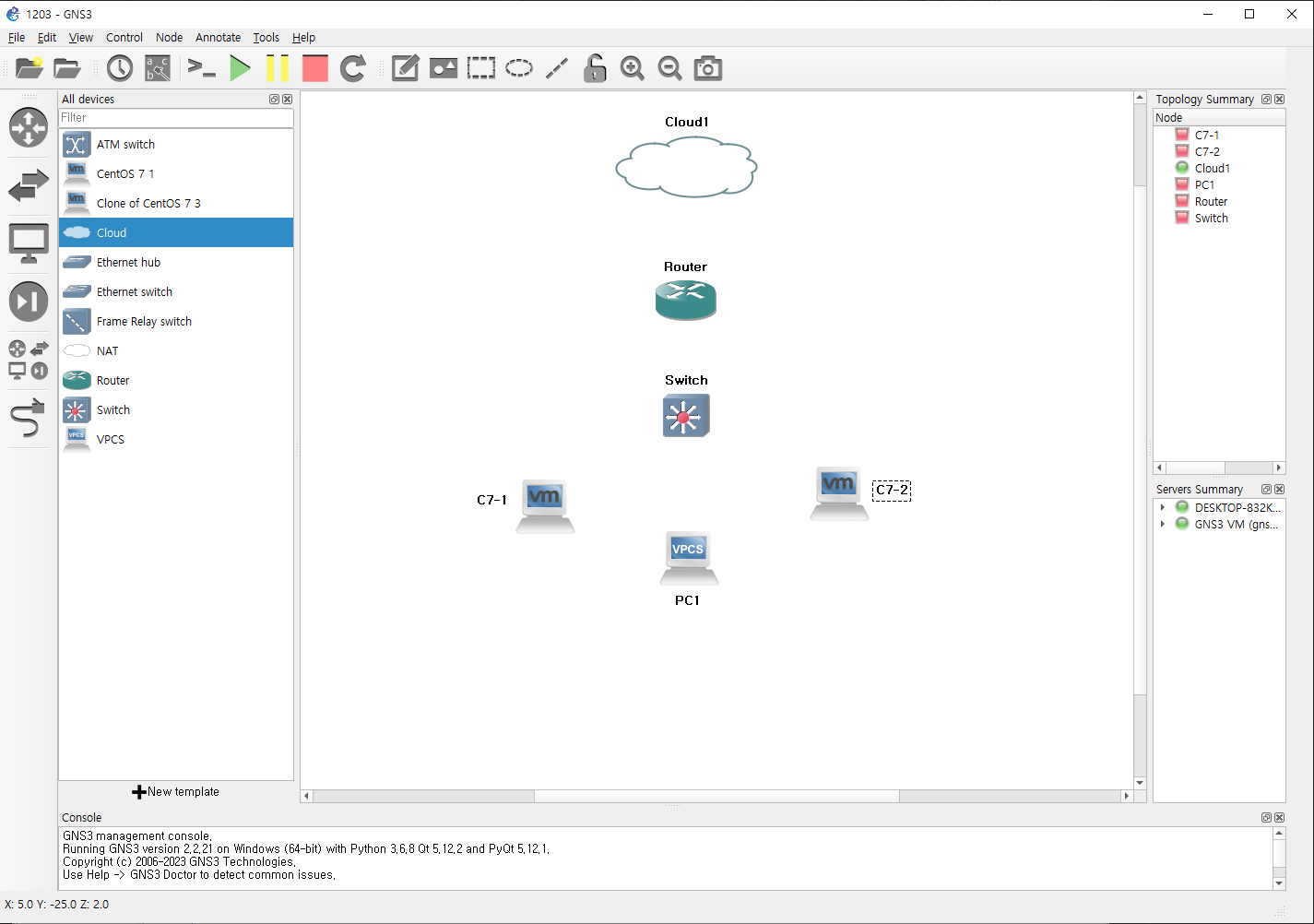Click the Zoom out magnifier icon

670,68
